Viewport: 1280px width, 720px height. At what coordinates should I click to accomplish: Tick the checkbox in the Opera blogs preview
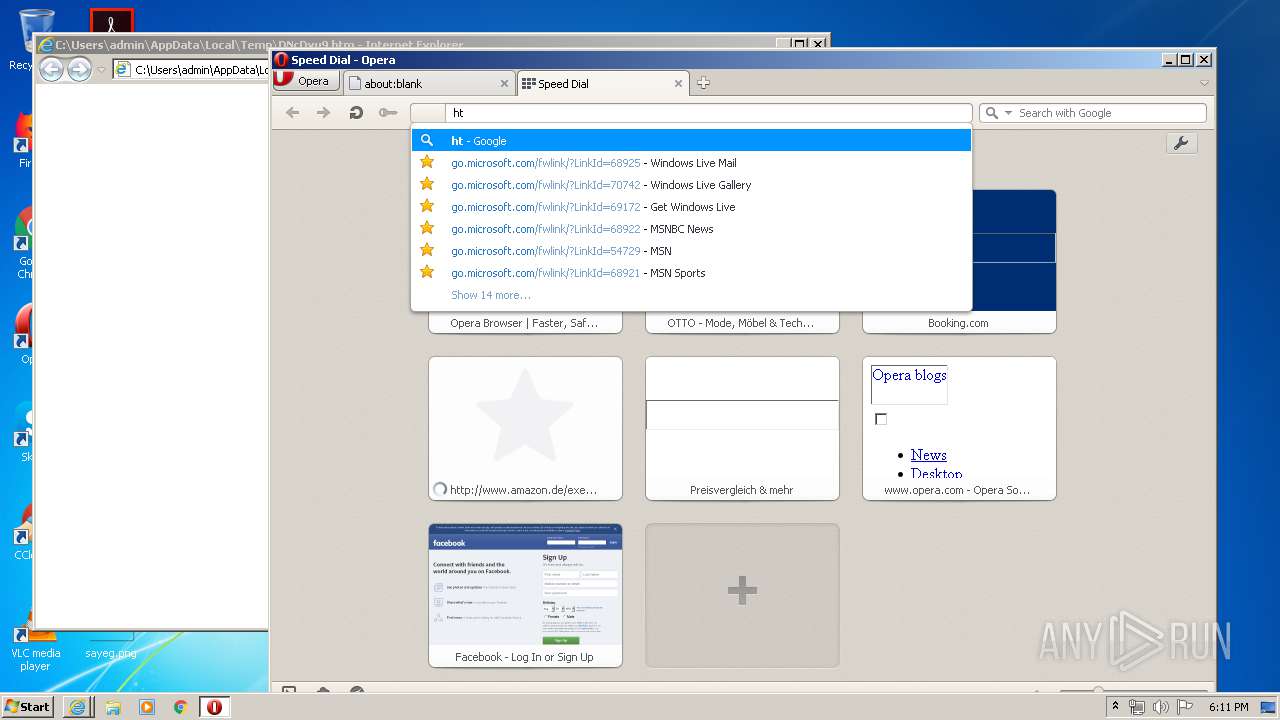click(x=881, y=419)
